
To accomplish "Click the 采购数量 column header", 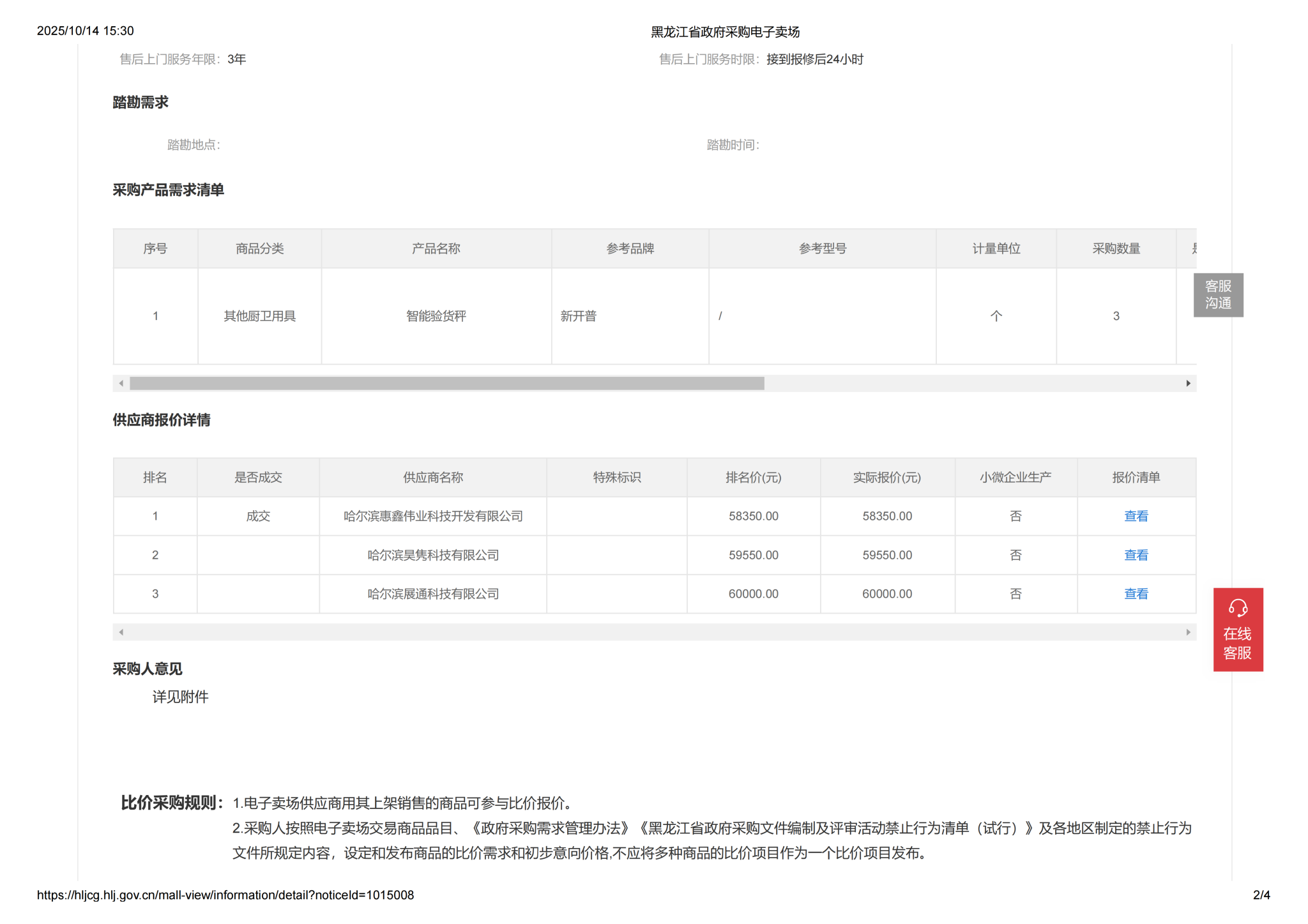I will click(x=1116, y=248).
